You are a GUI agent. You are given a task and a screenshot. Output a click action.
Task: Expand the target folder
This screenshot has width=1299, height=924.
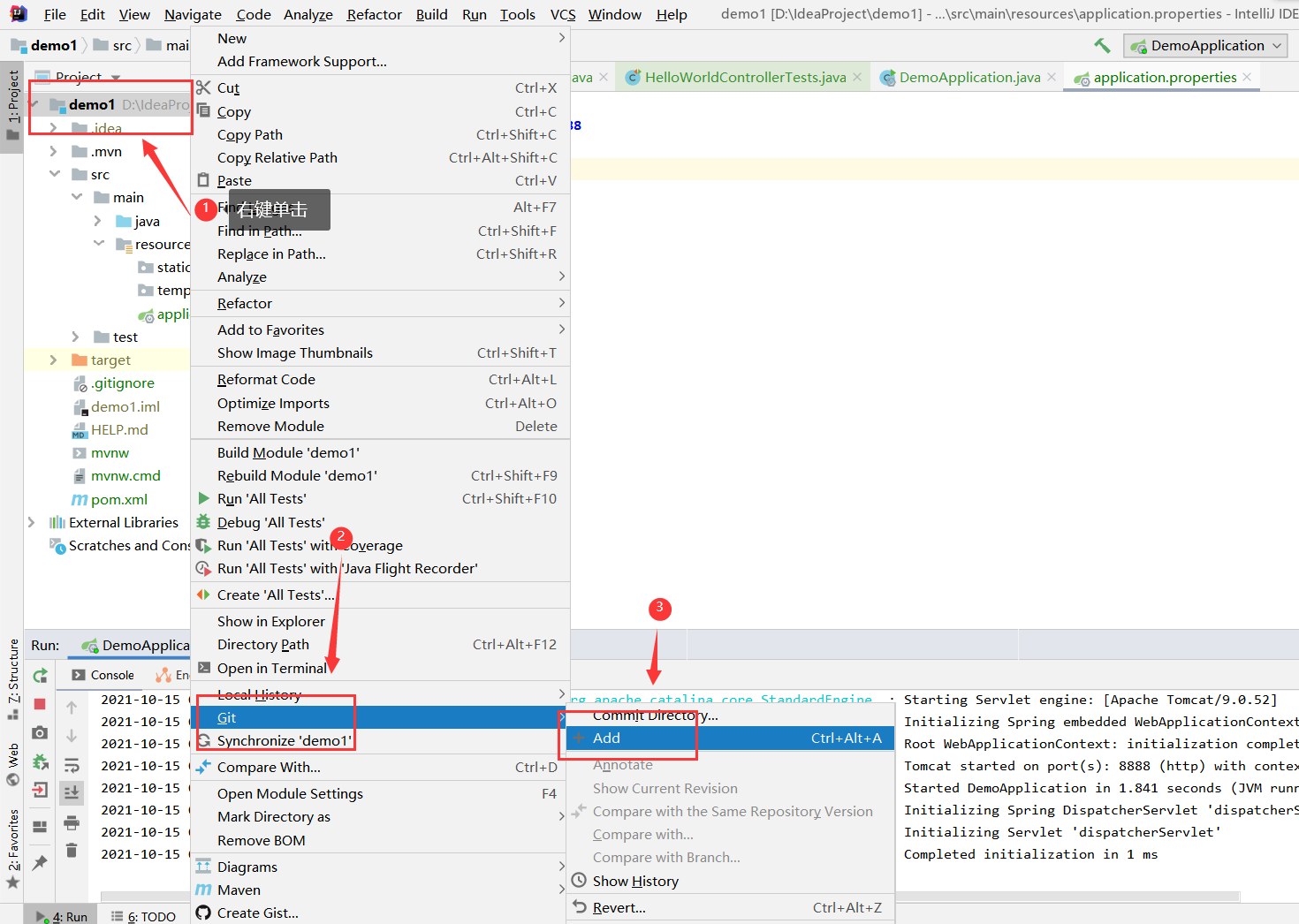tap(54, 360)
